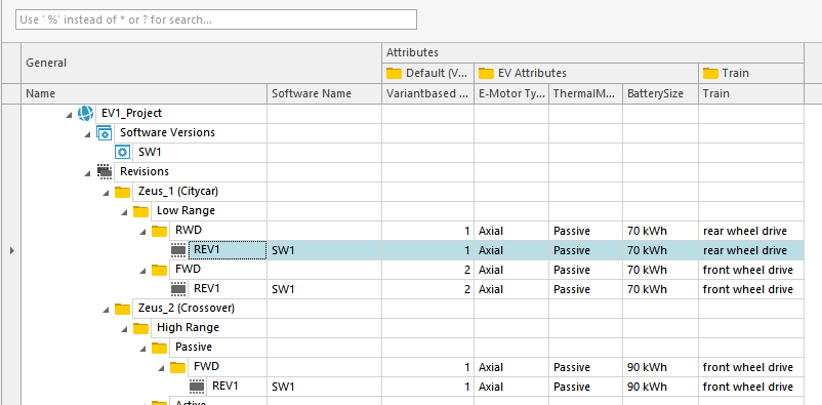This screenshot has width=822, height=405.
Task: Click the highlighted REV1 revision chip icon
Action: click(x=179, y=250)
